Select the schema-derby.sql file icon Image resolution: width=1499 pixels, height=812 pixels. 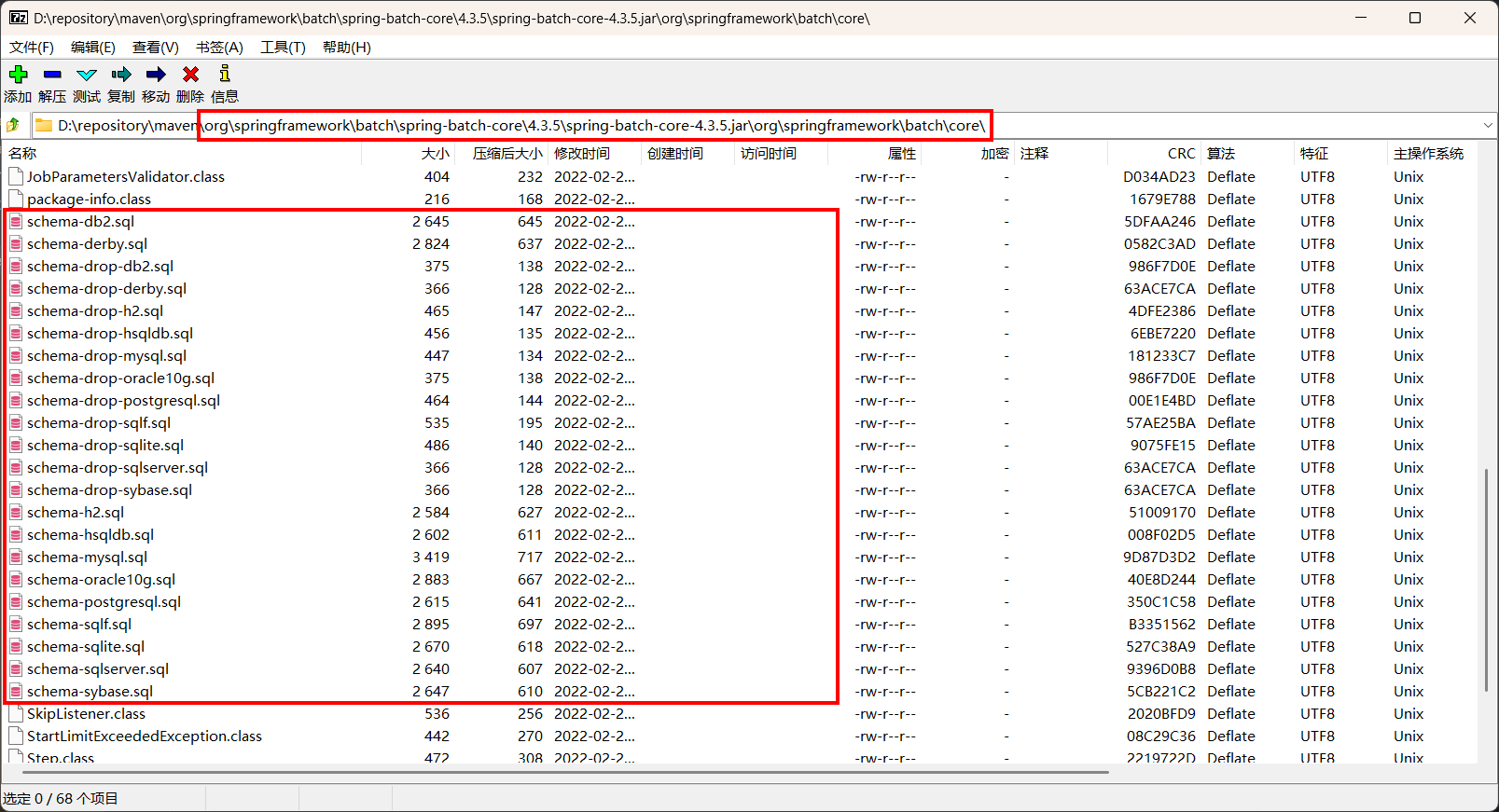[x=16, y=244]
